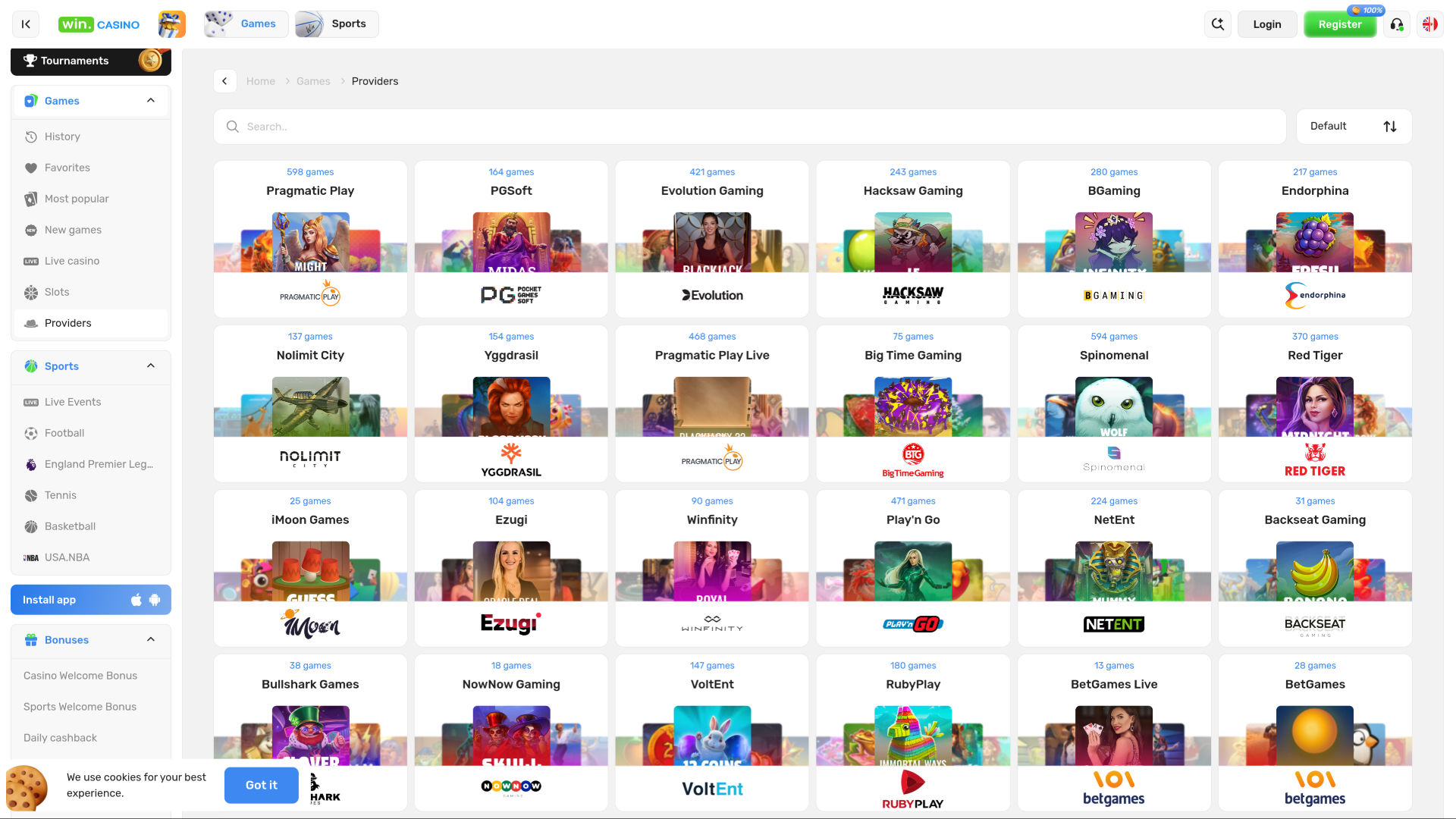
Task: Collapse the Bonuses sidebar section
Action: (x=151, y=640)
